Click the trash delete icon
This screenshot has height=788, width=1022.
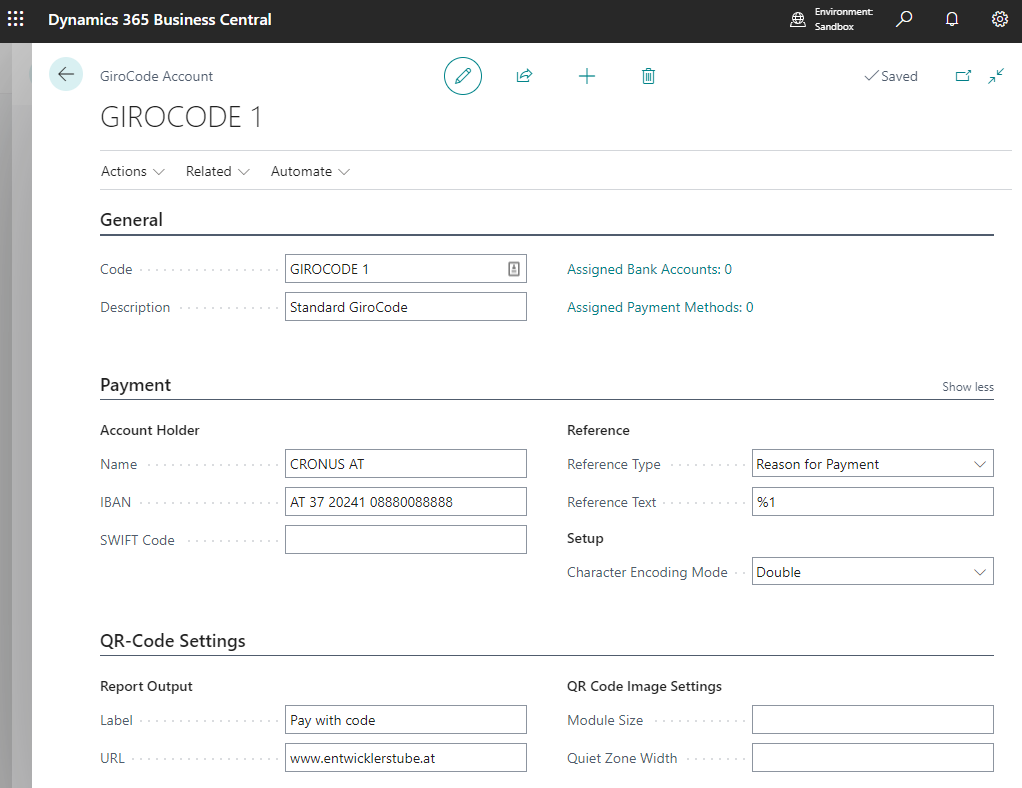[x=648, y=76]
